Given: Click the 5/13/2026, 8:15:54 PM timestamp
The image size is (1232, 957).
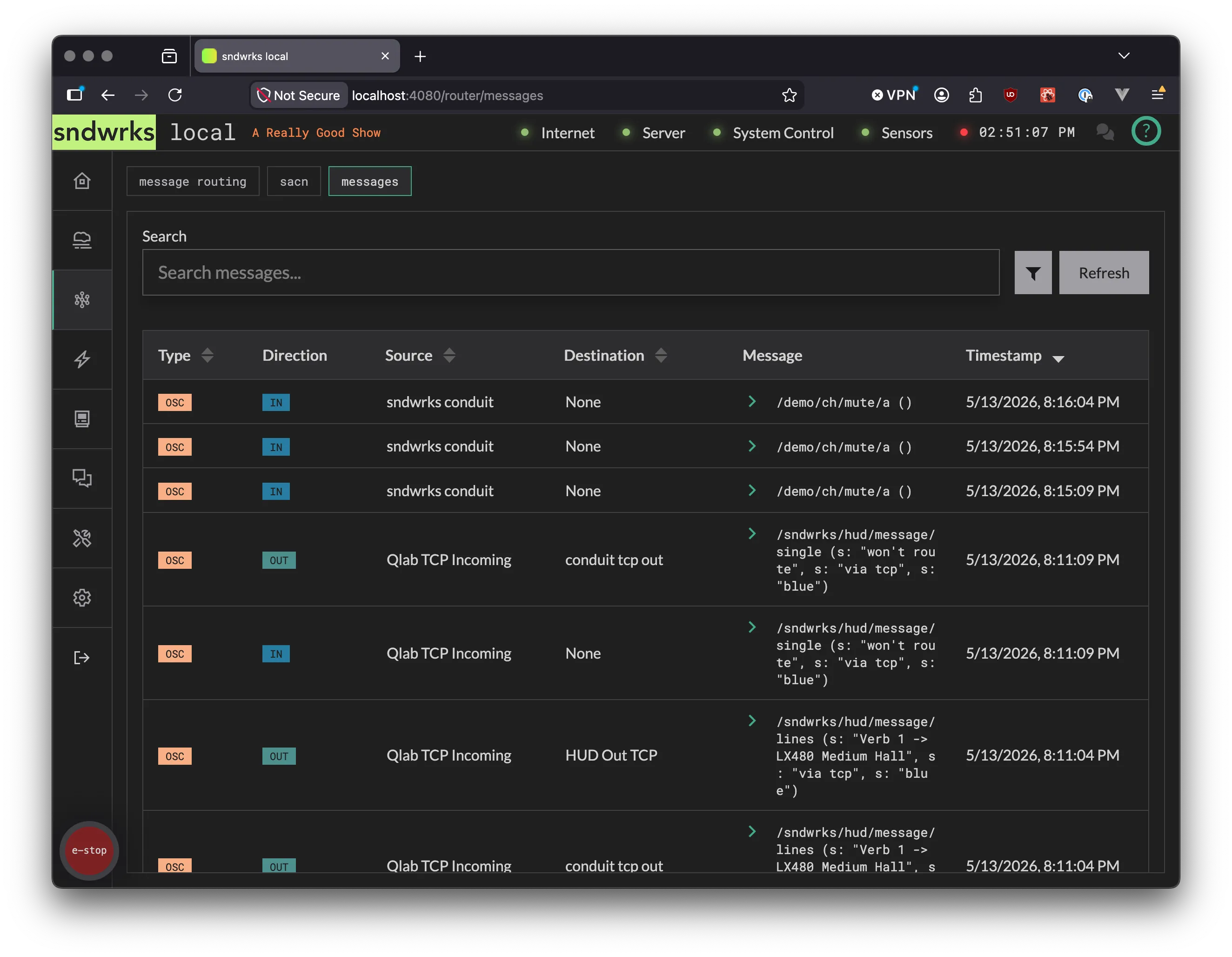Looking at the screenshot, I should pyautogui.click(x=1043, y=446).
